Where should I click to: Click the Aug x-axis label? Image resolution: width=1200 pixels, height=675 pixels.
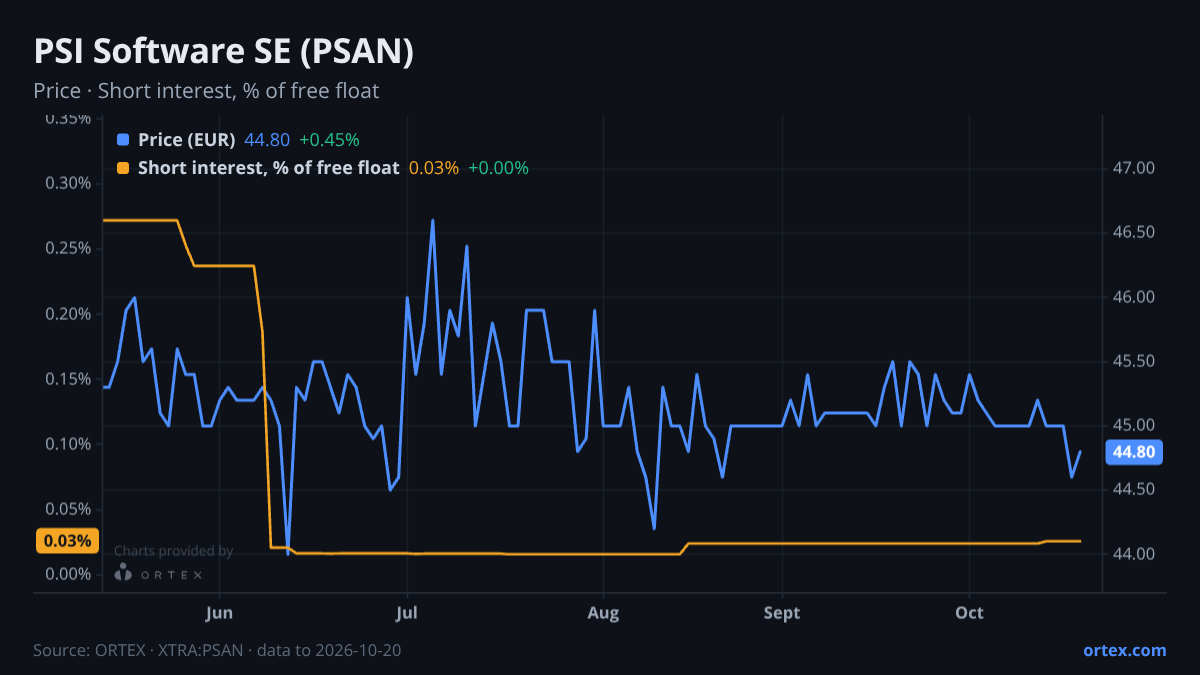tap(602, 613)
